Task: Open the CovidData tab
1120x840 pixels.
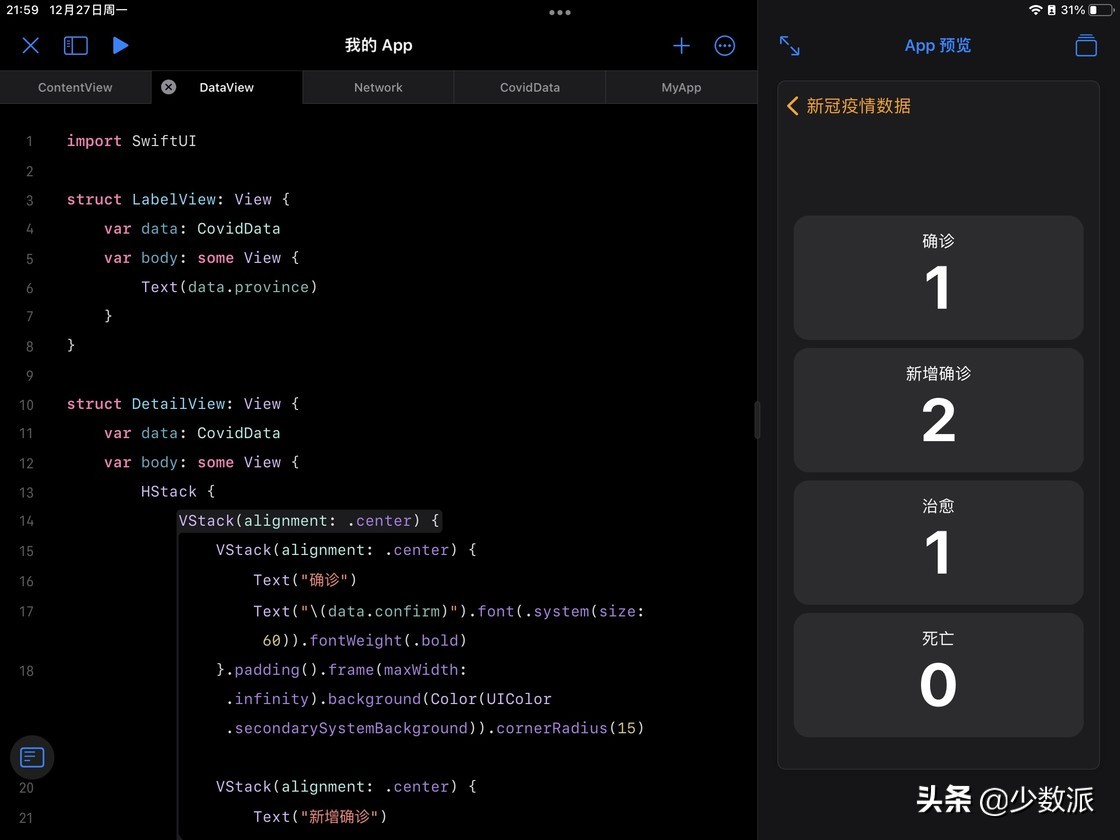Action: [529, 87]
